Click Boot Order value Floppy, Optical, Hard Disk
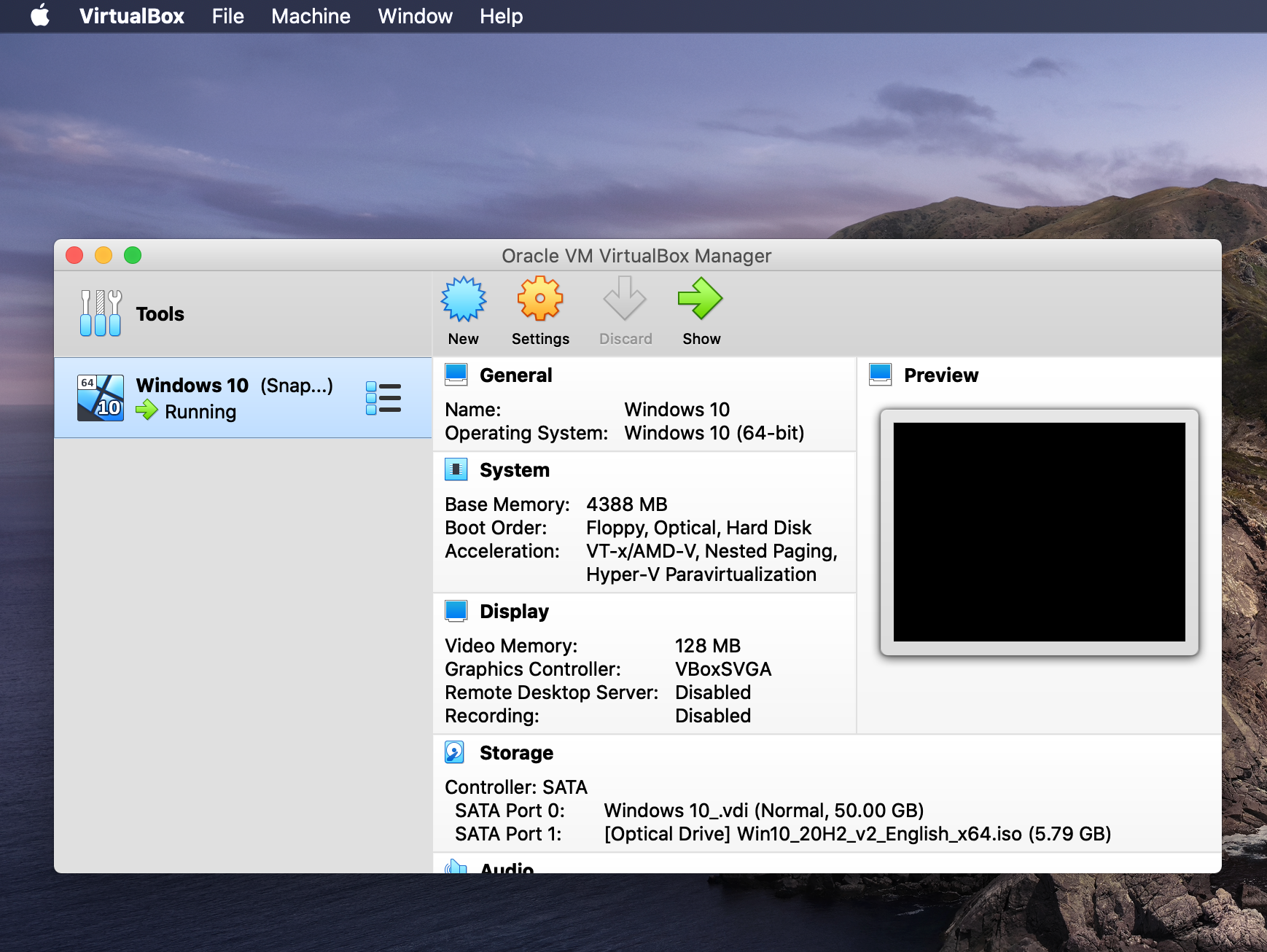This screenshot has height=952, width=1267. [698, 528]
